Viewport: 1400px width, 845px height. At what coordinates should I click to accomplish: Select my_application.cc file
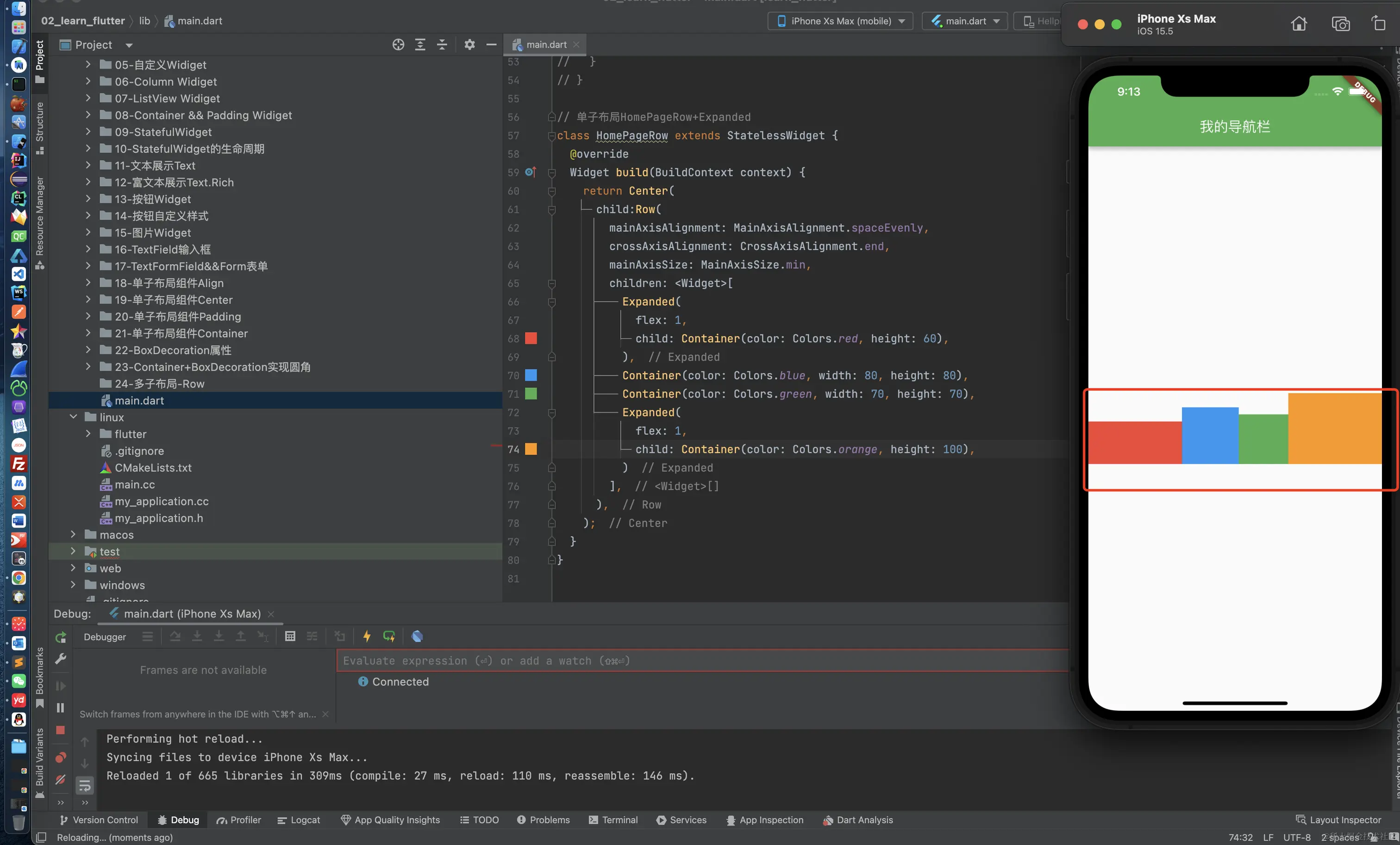coord(162,501)
